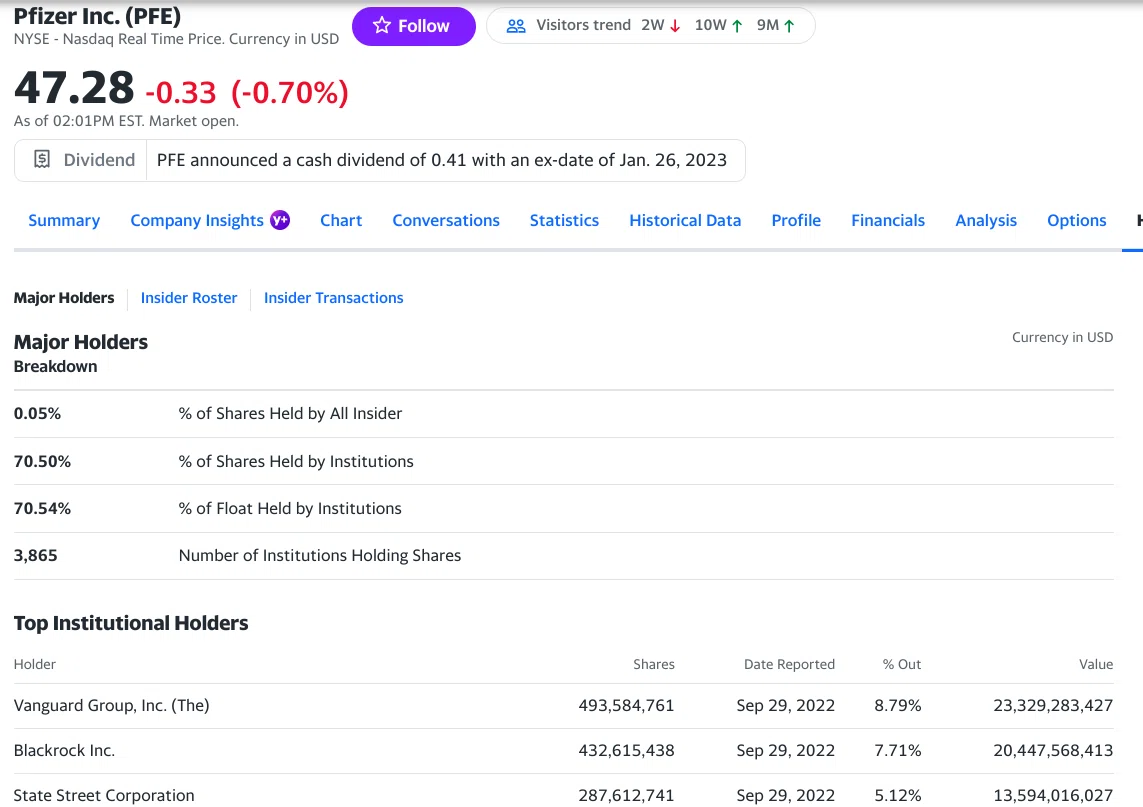Open the Summary tab

pos(64,220)
